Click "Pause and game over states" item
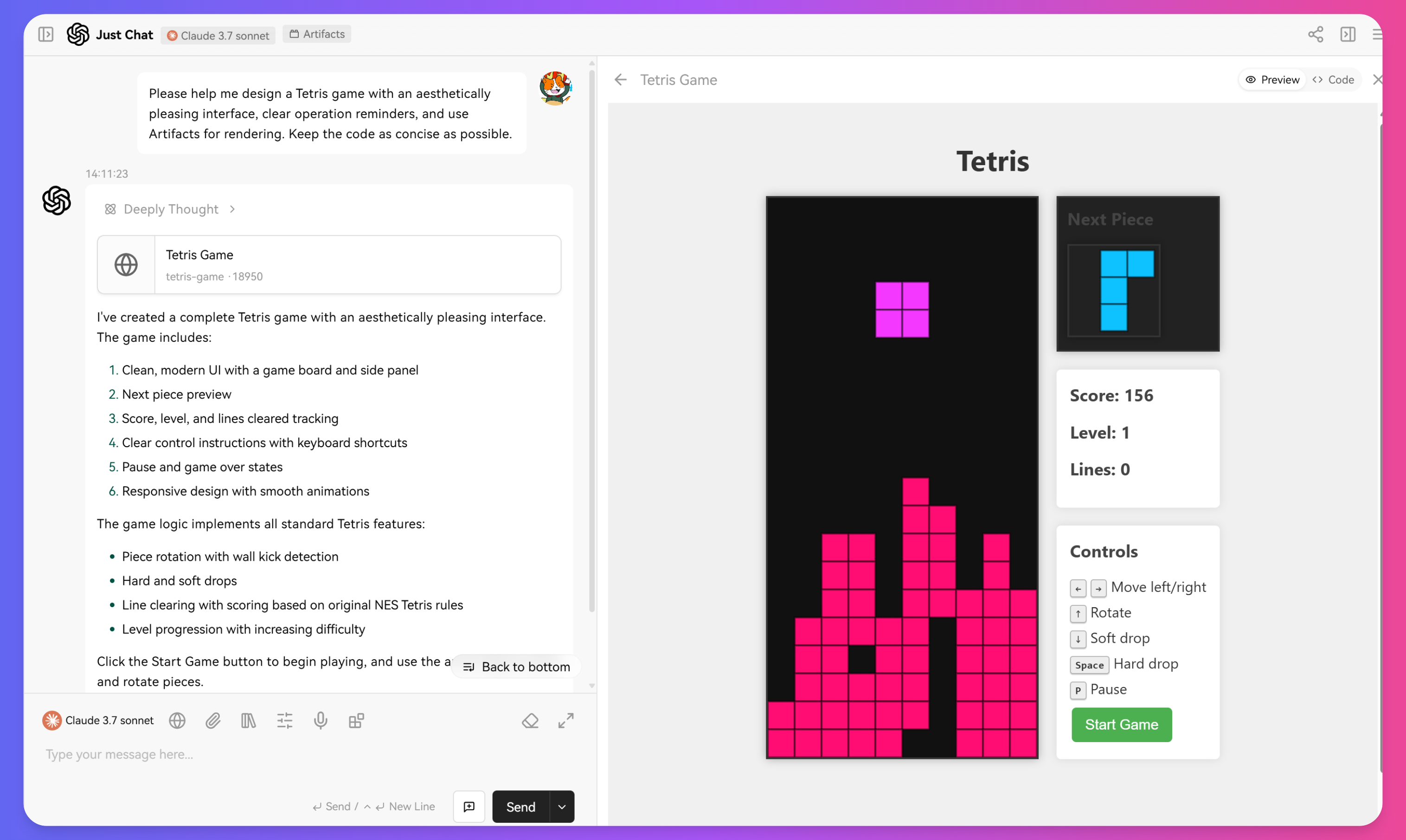The width and height of the screenshot is (1406, 840). click(x=202, y=467)
